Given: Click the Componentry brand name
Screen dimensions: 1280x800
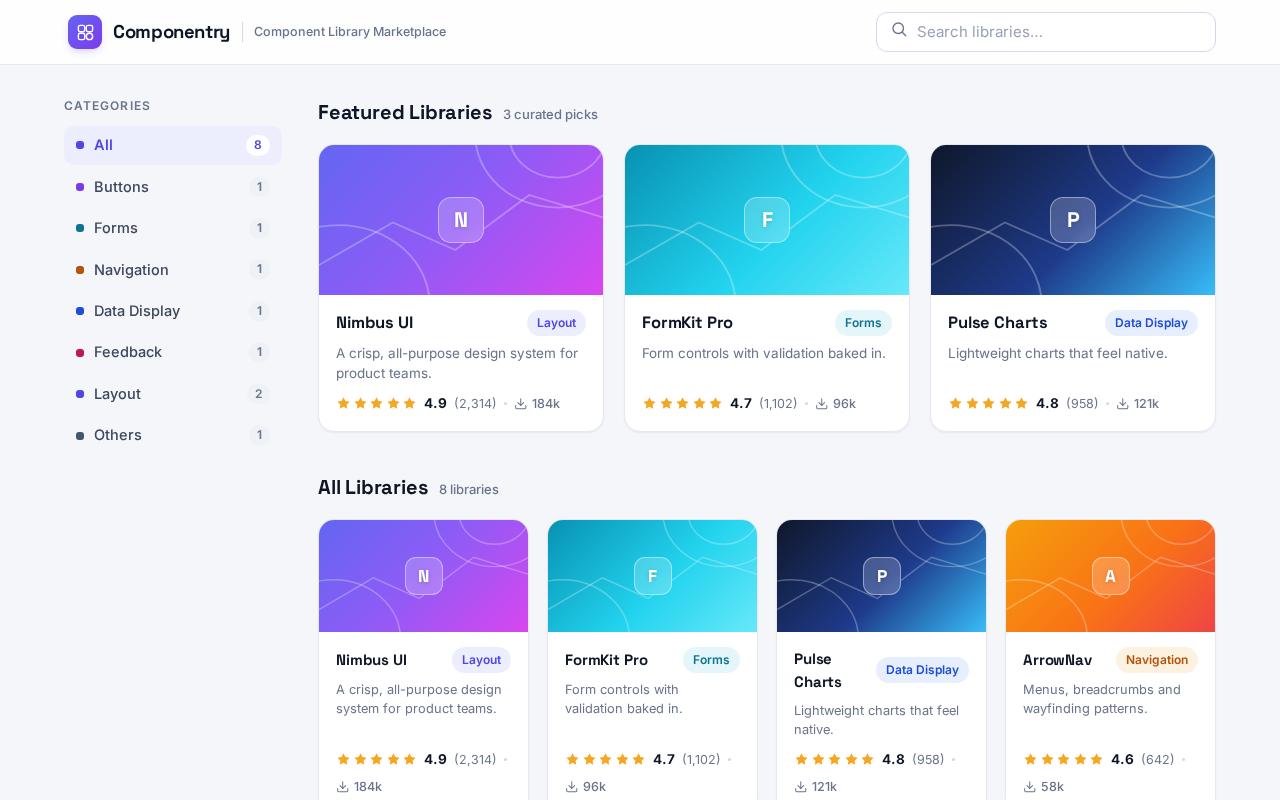Looking at the screenshot, I should [171, 32].
